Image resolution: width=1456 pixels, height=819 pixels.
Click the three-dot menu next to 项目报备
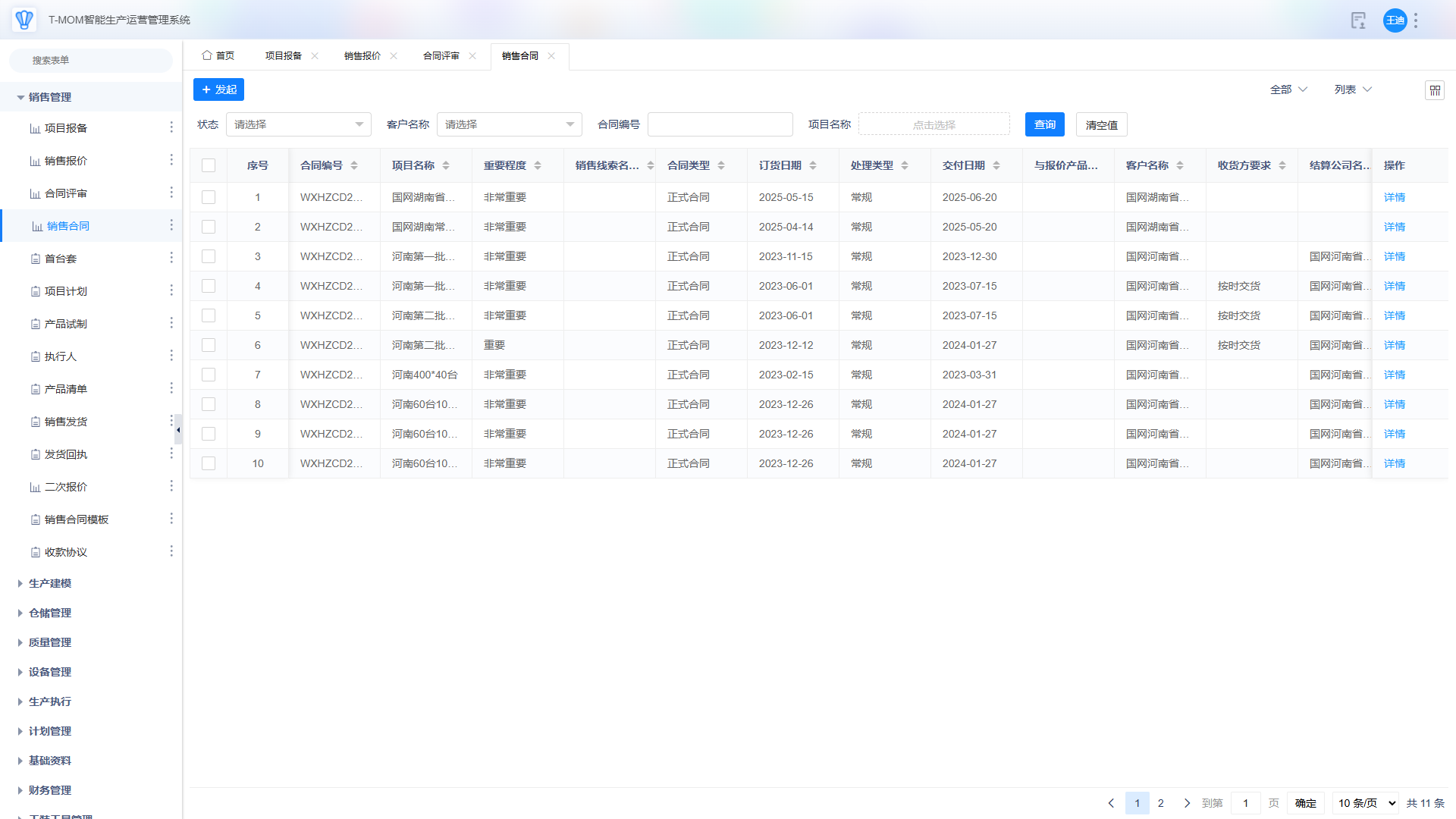click(x=171, y=127)
